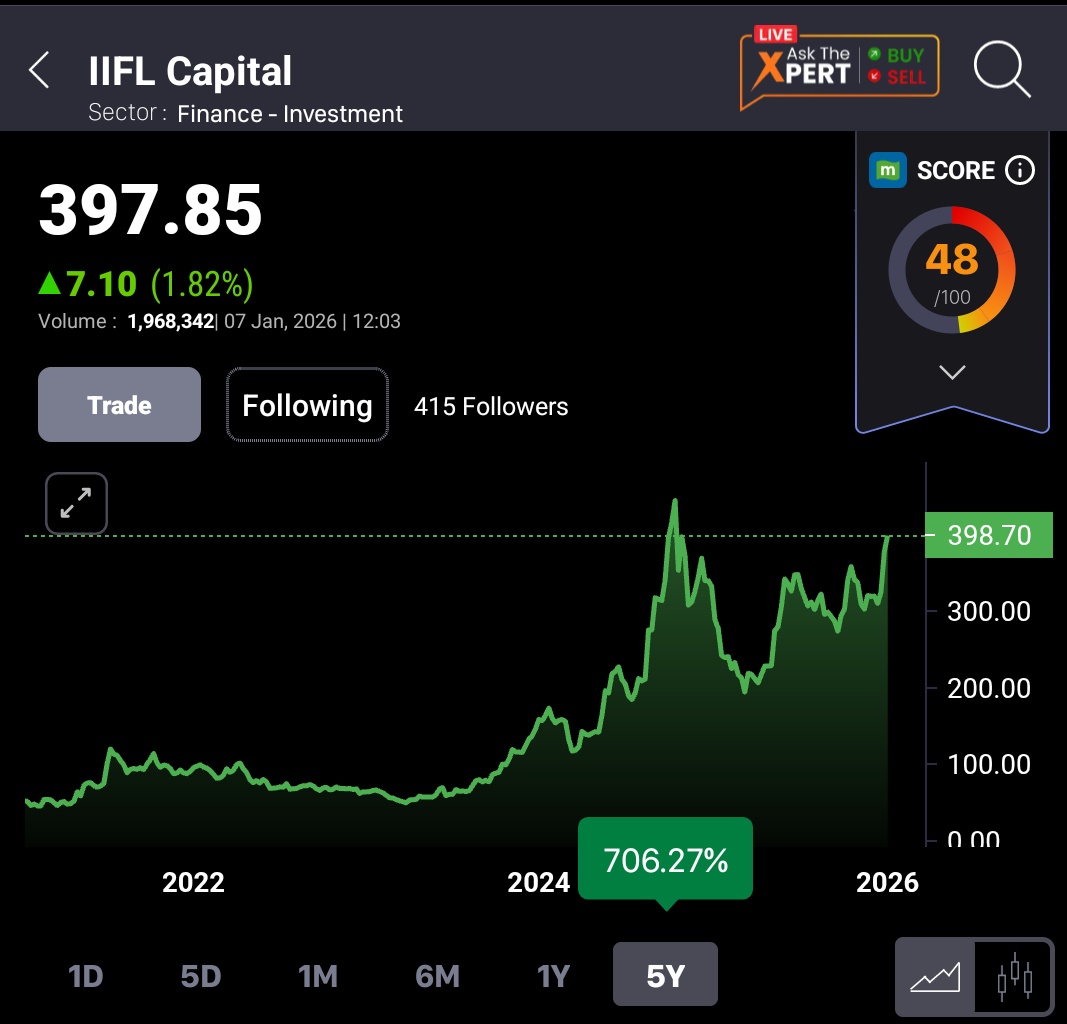Switch to line chart view
Image resolution: width=1067 pixels, height=1024 pixels.
point(935,977)
